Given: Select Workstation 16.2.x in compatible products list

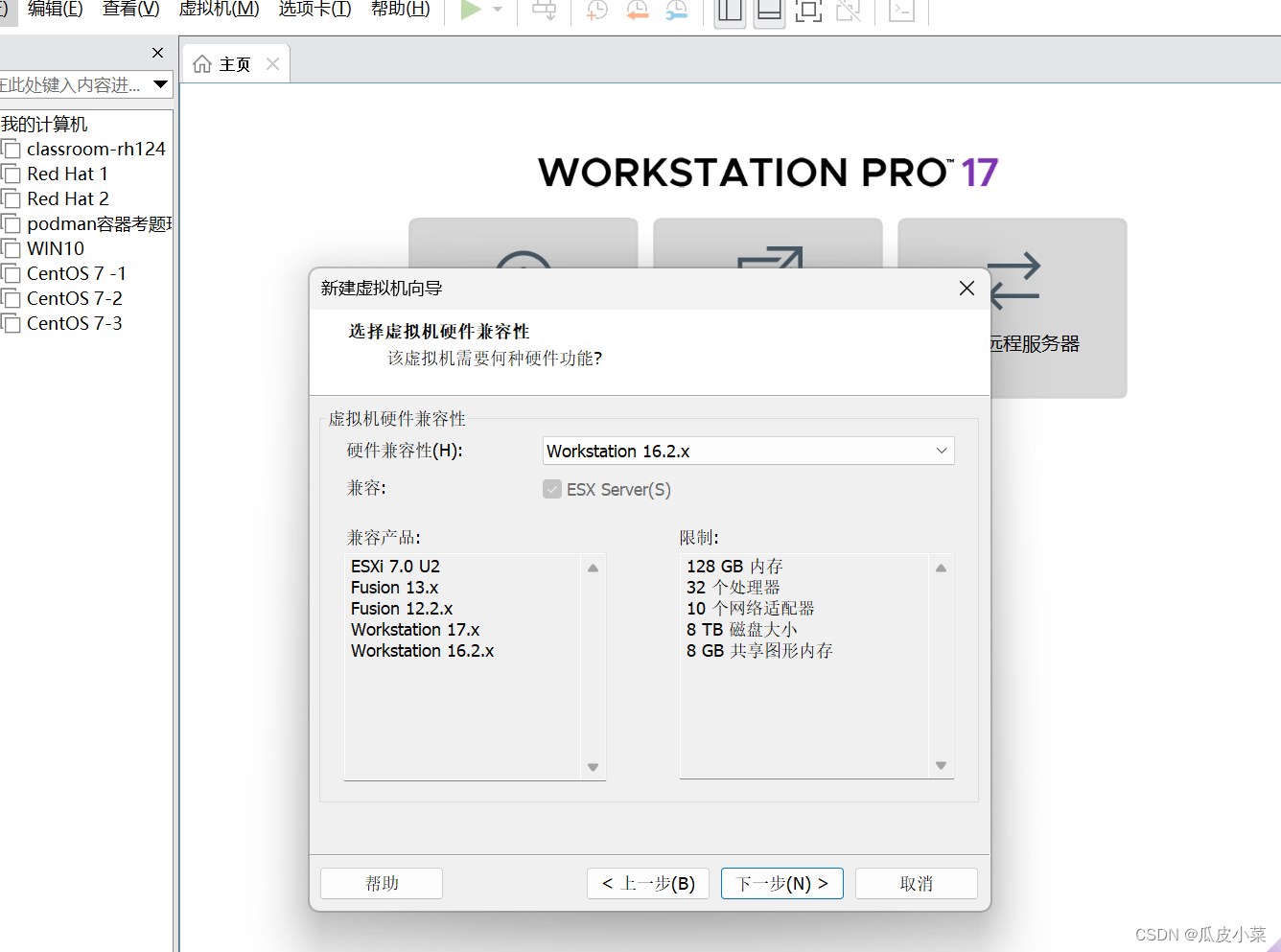Looking at the screenshot, I should click(422, 651).
